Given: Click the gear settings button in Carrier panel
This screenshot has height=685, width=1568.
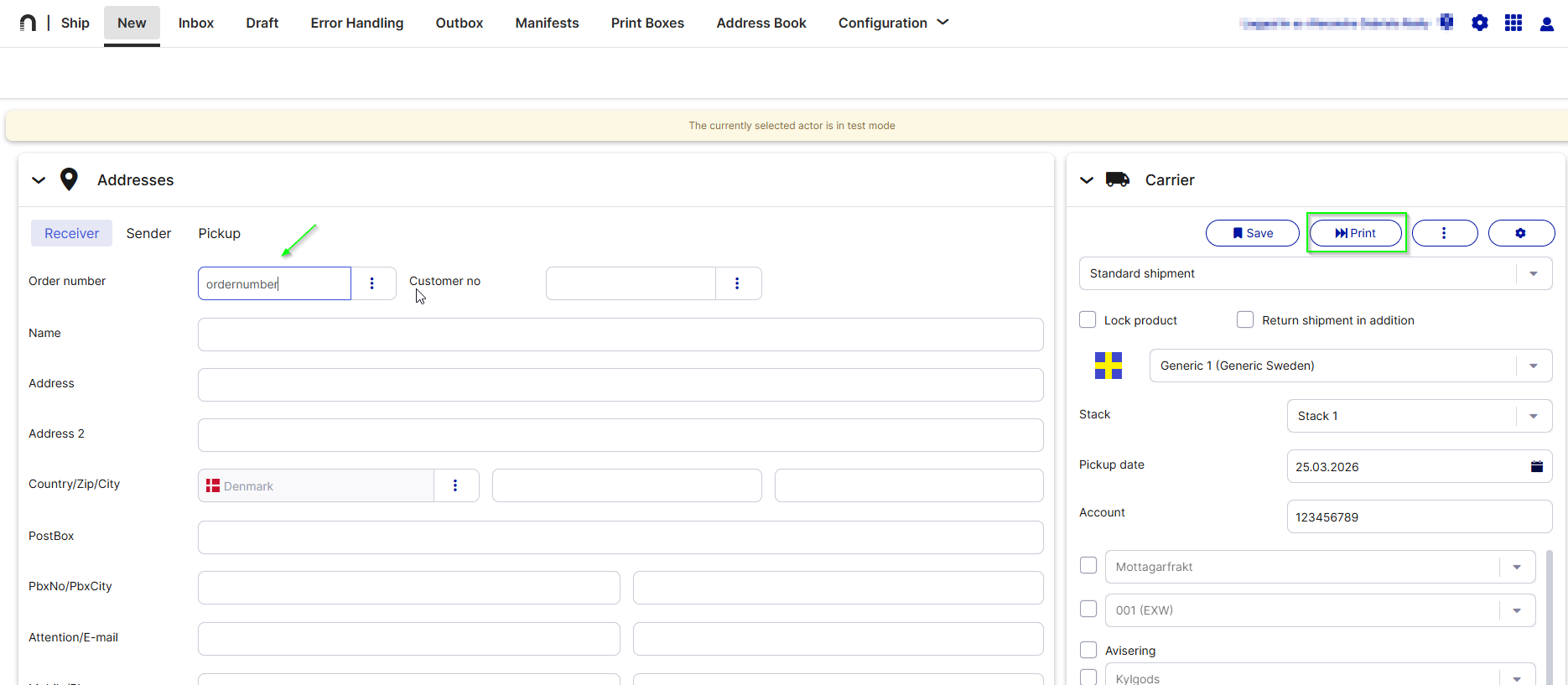Looking at the screenshot, I should point(1521,233).
